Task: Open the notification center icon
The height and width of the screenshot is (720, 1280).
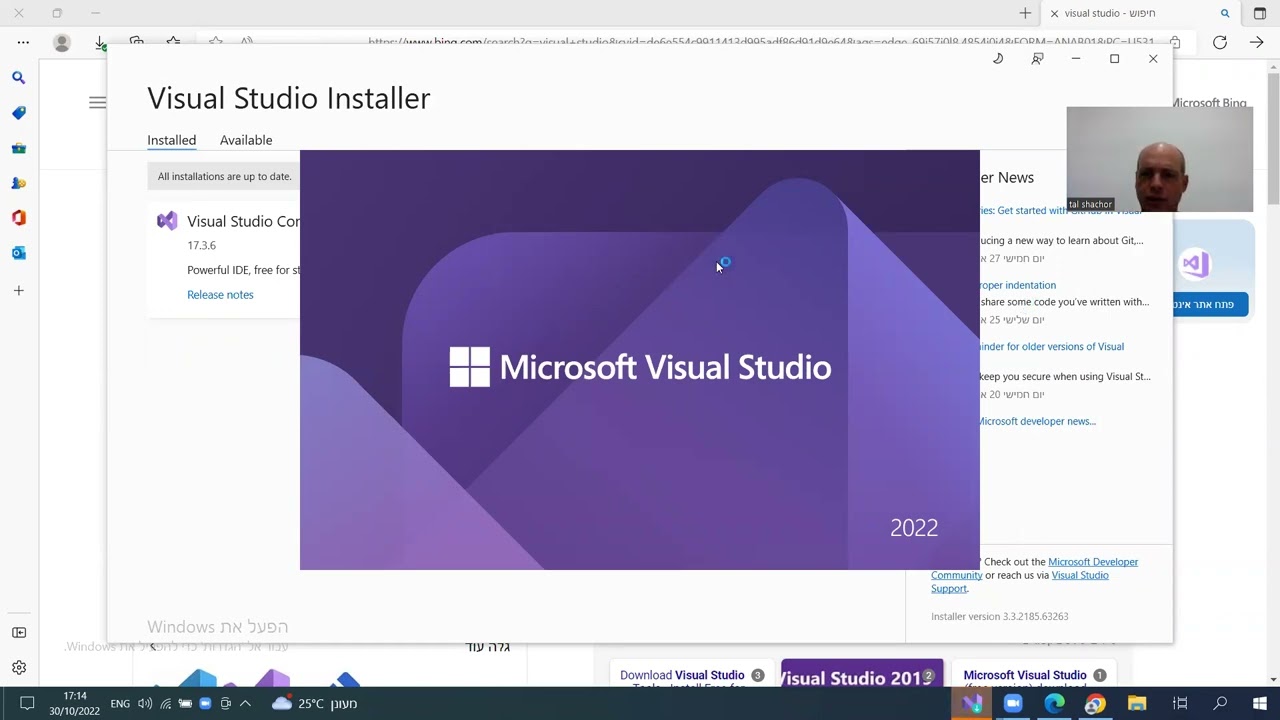Action: 27,703
